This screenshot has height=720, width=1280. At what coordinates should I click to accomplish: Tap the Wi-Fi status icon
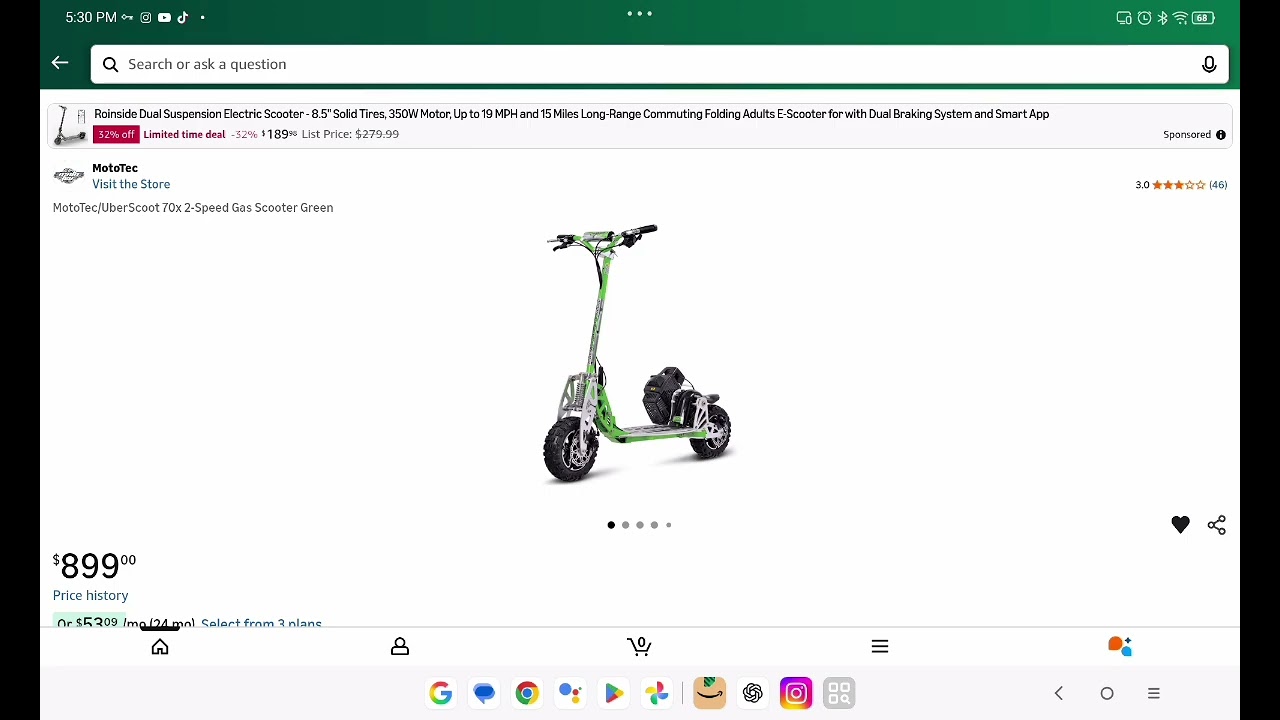click(1180, 18)
